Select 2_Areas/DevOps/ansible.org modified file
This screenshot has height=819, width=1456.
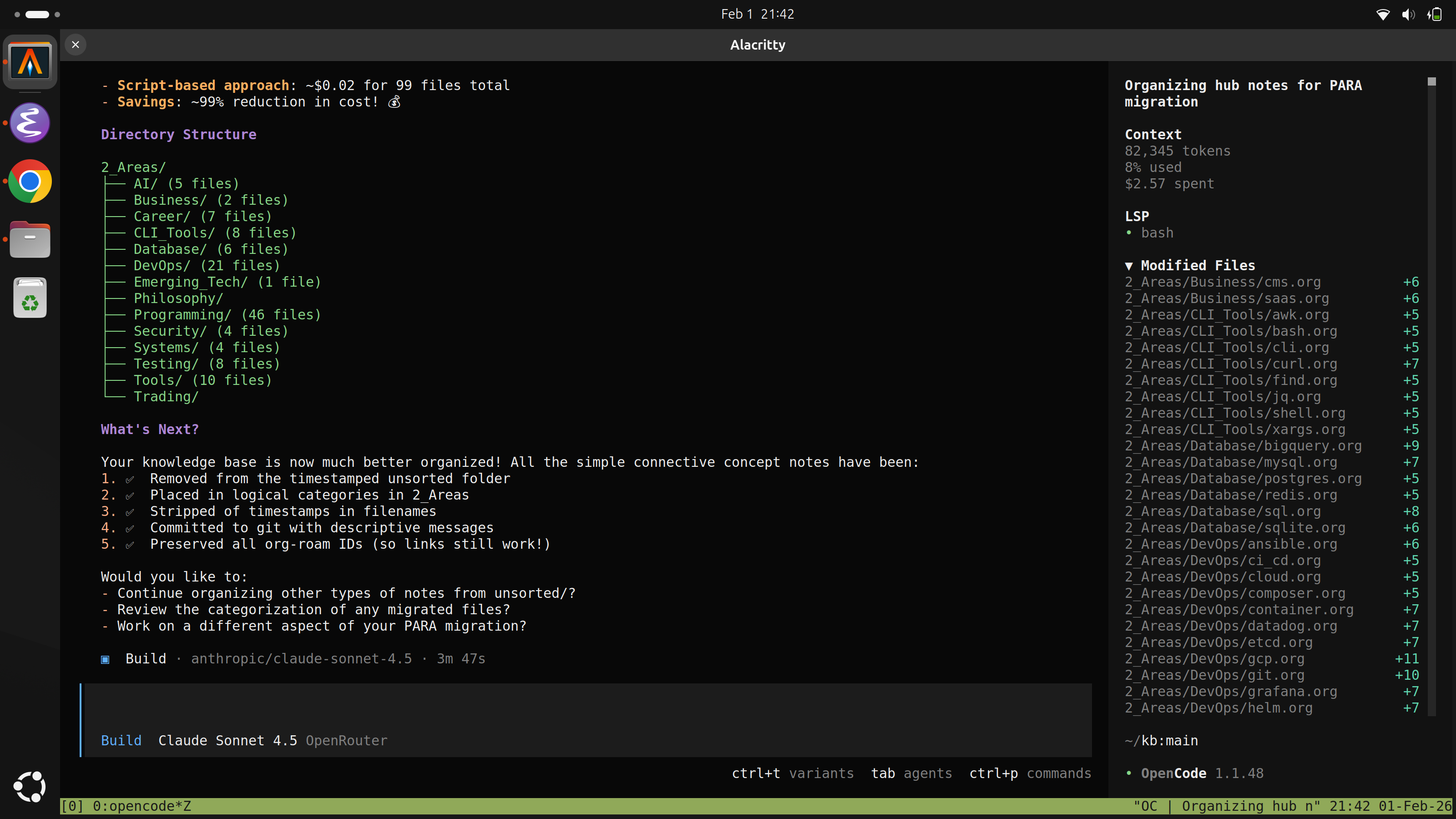click(1272, 544)
